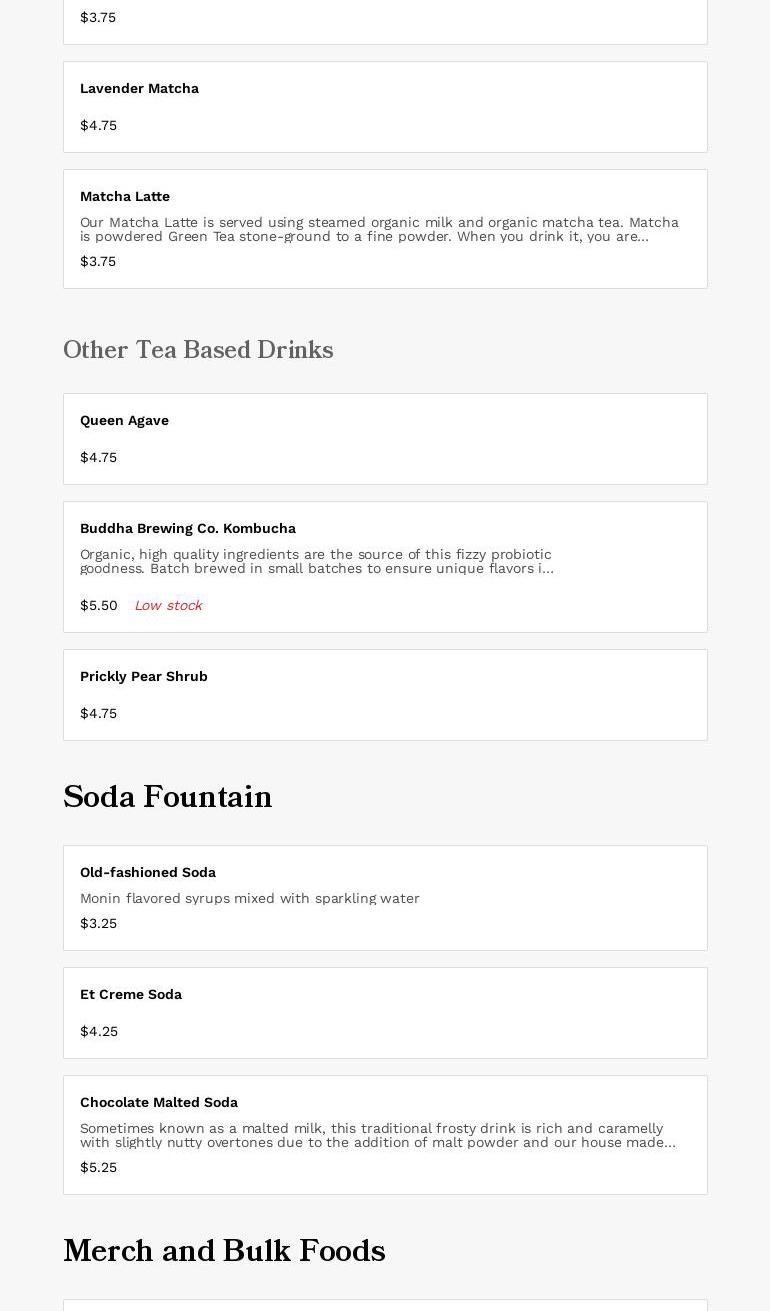Open the Prickly Pear Shrub item
Image resolution: width=770 pixels, height=1311 pixels.
(144, 677)
